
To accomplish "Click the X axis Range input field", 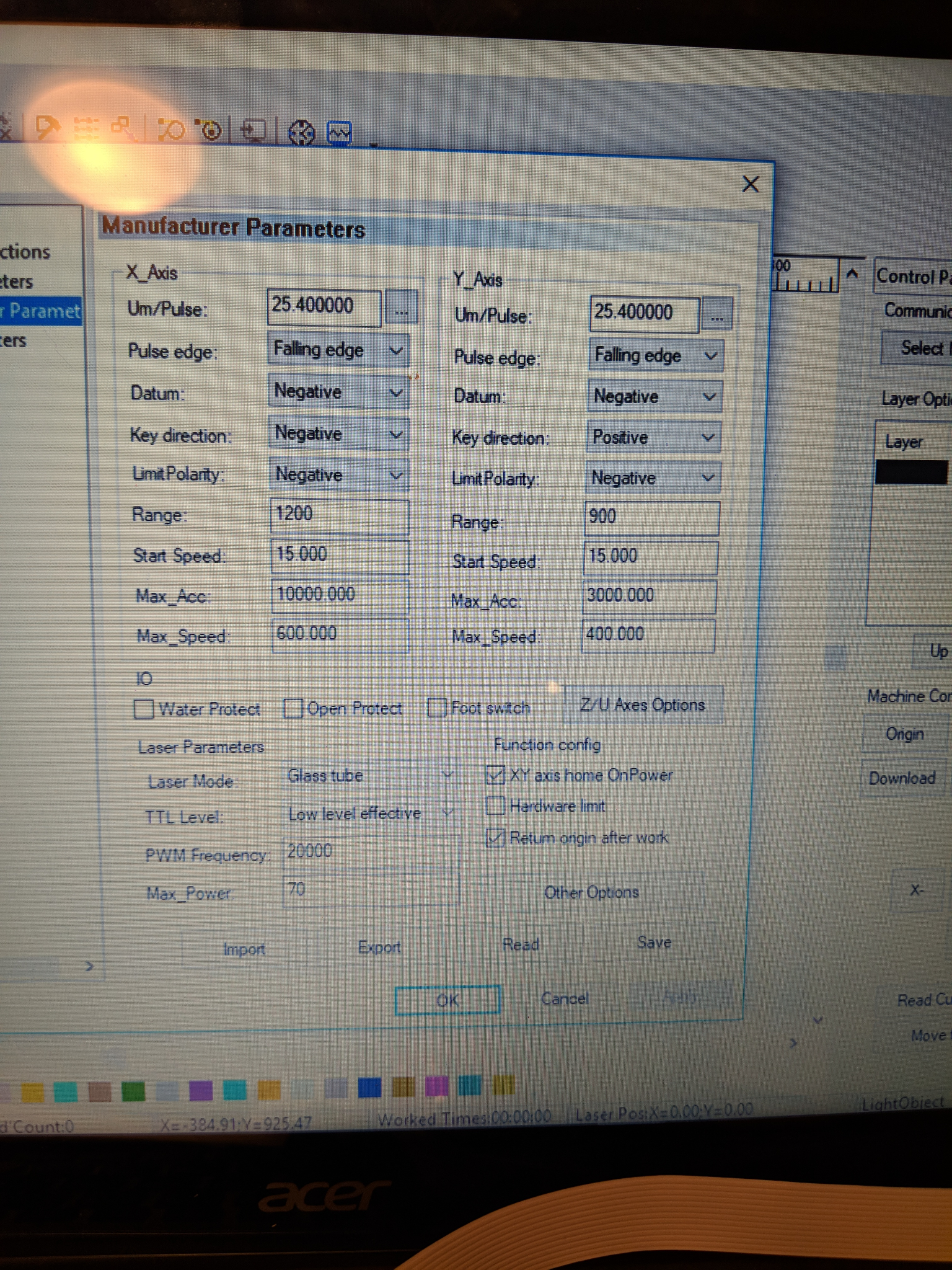I will click(x=339, y=515).
